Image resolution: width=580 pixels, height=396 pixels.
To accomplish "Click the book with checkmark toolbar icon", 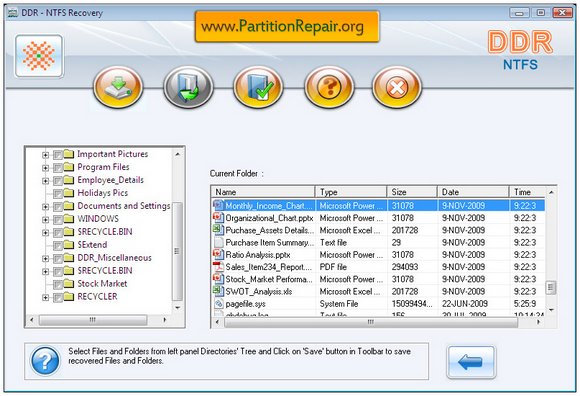I will point(258,87).
